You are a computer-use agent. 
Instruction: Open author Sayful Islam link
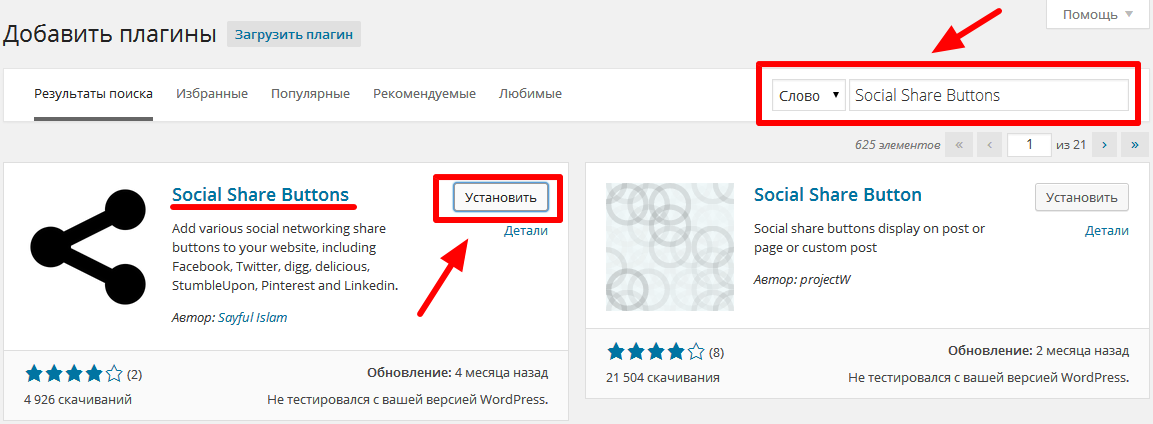(253, 318)
